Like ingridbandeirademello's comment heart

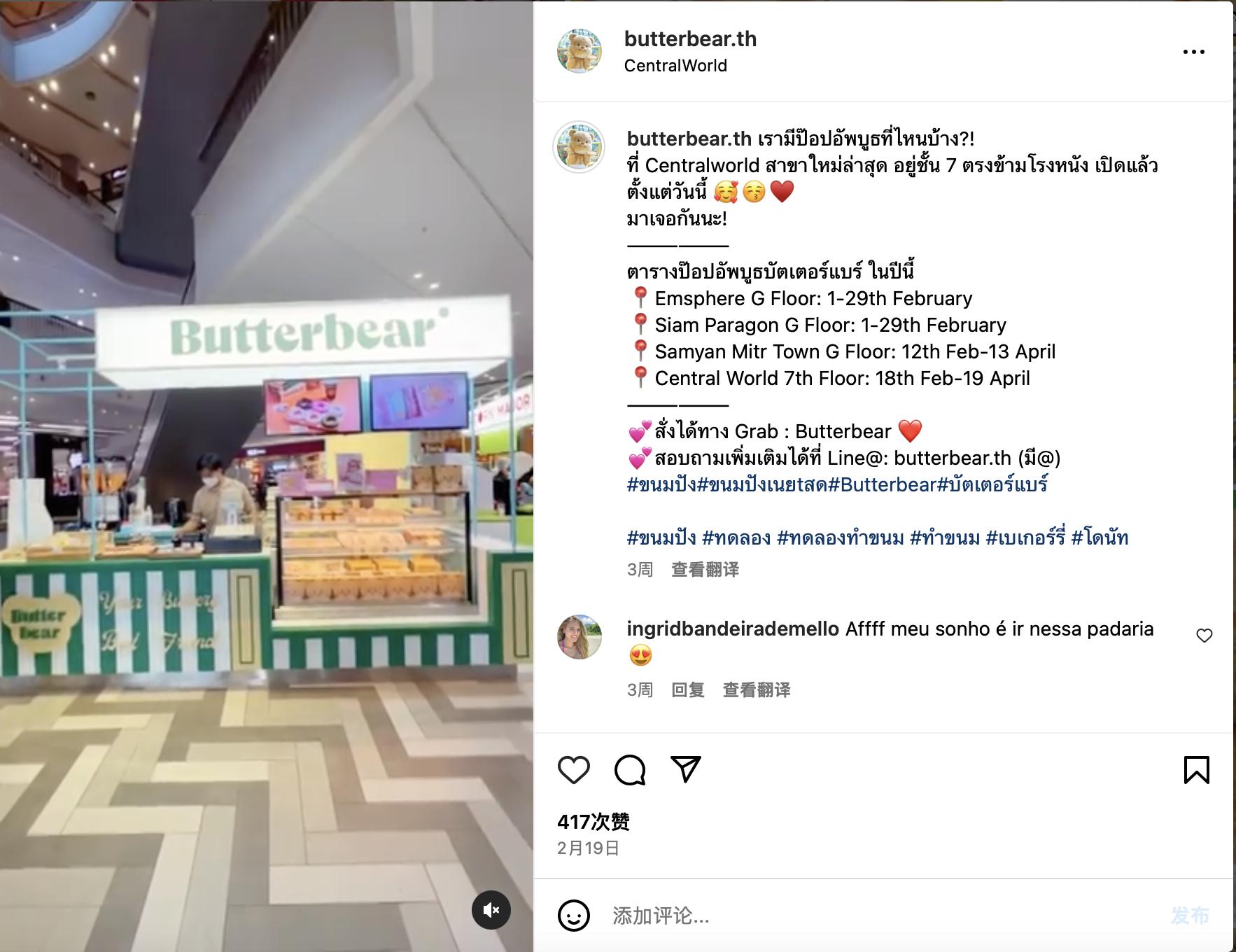[x=1205, y=636]
